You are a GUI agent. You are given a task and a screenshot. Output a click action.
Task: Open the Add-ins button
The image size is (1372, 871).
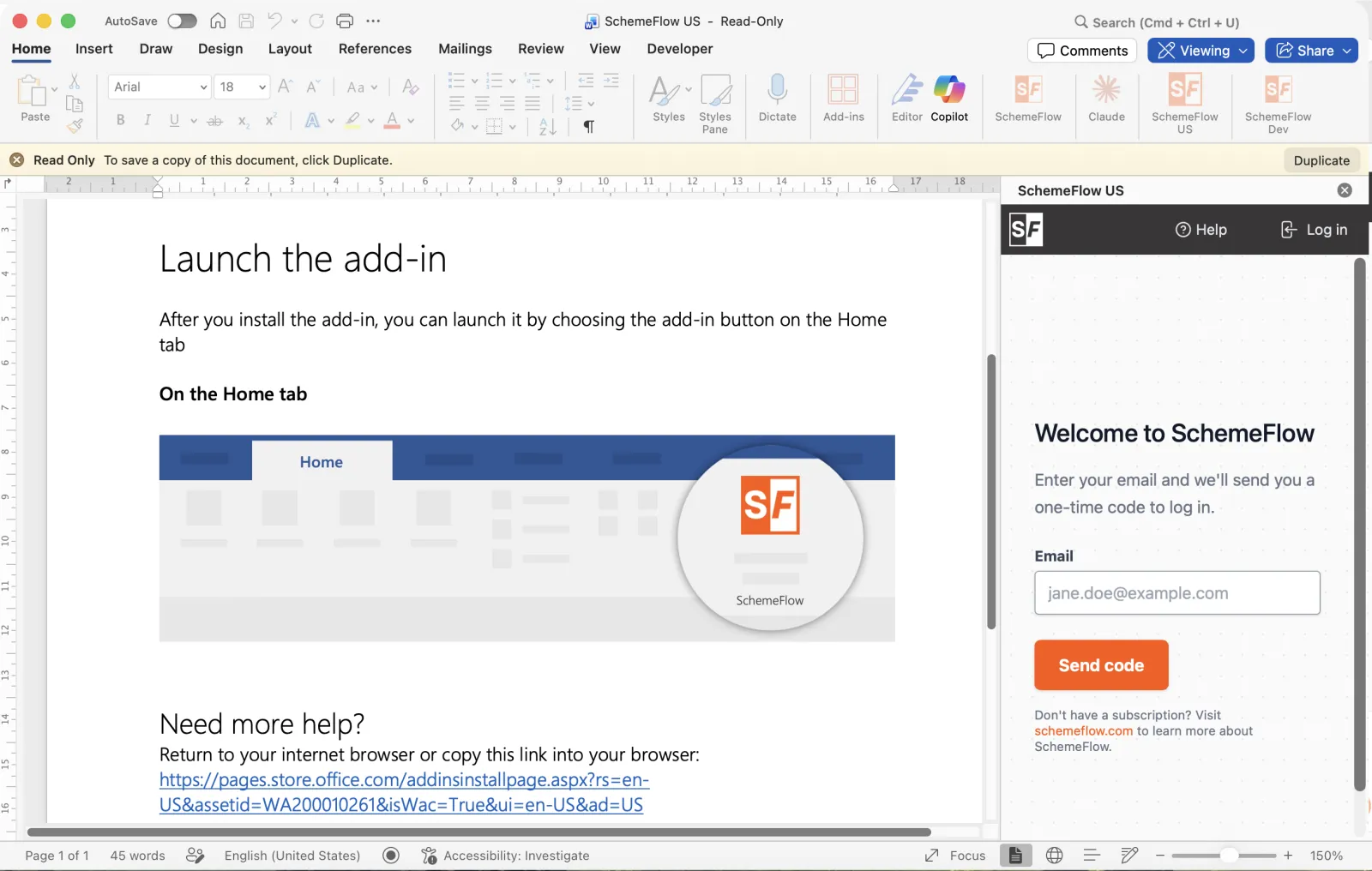[844, 99]
